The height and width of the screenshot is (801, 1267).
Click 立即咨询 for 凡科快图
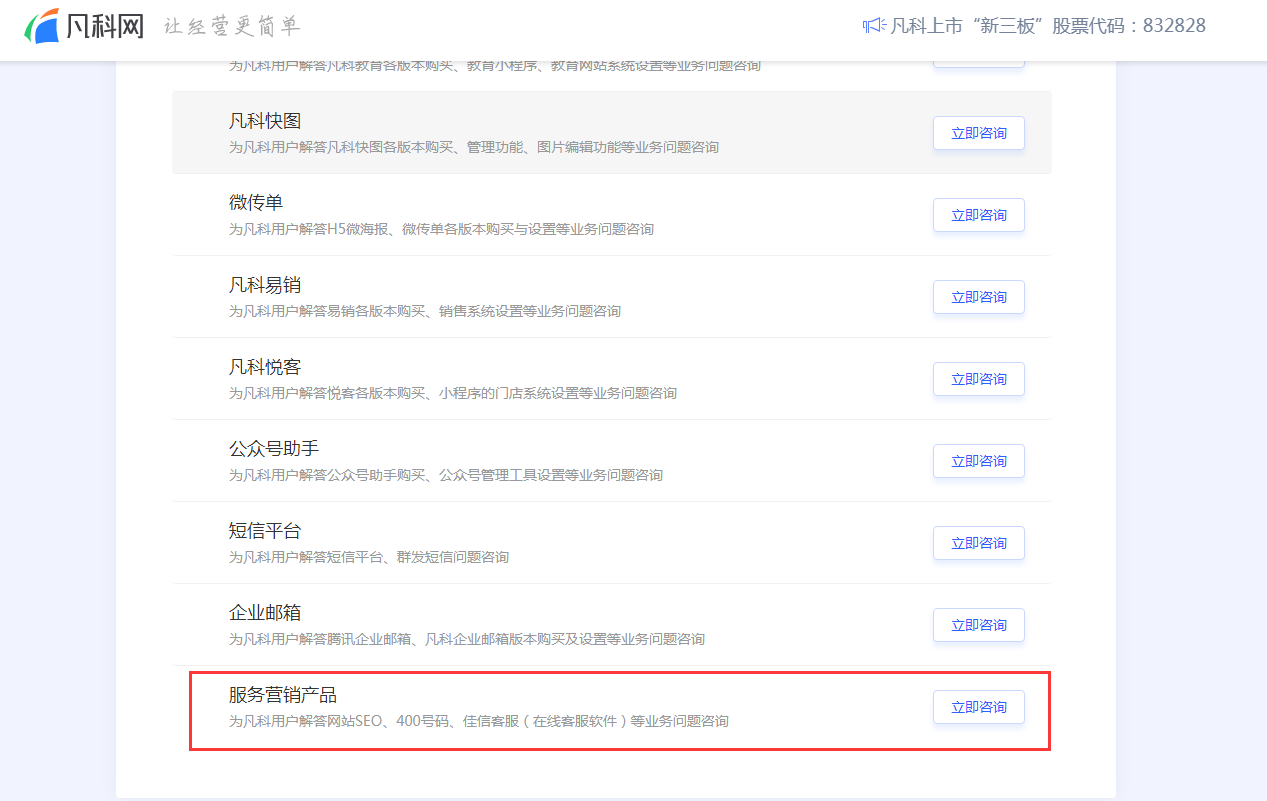click(x=979, y=133)
